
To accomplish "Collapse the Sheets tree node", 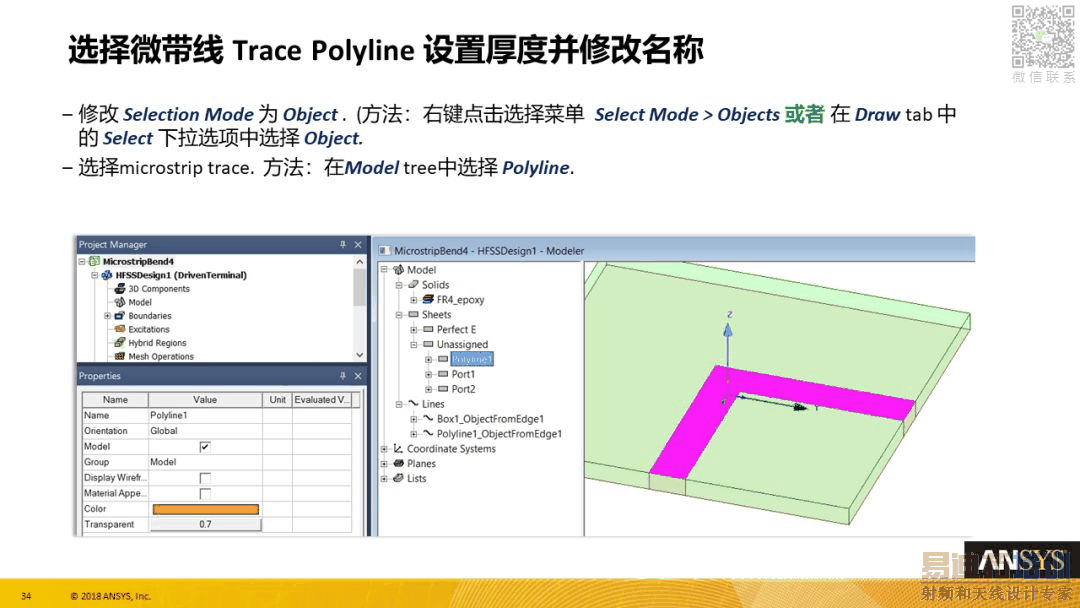I will pyautogui.click(x=399, y=315).
